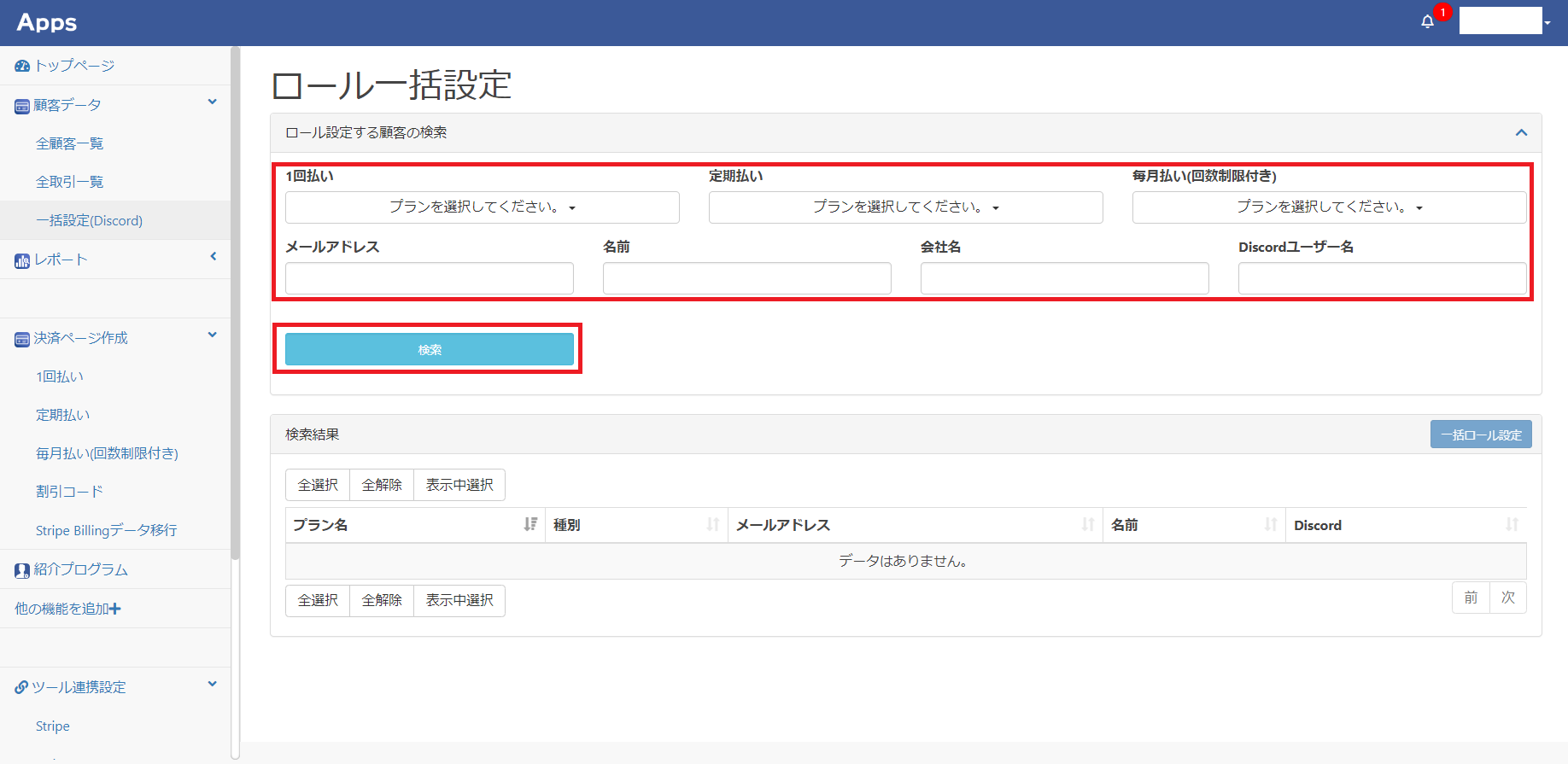
Task: Click the 顧客データ card icon
Action: point(22,106)
